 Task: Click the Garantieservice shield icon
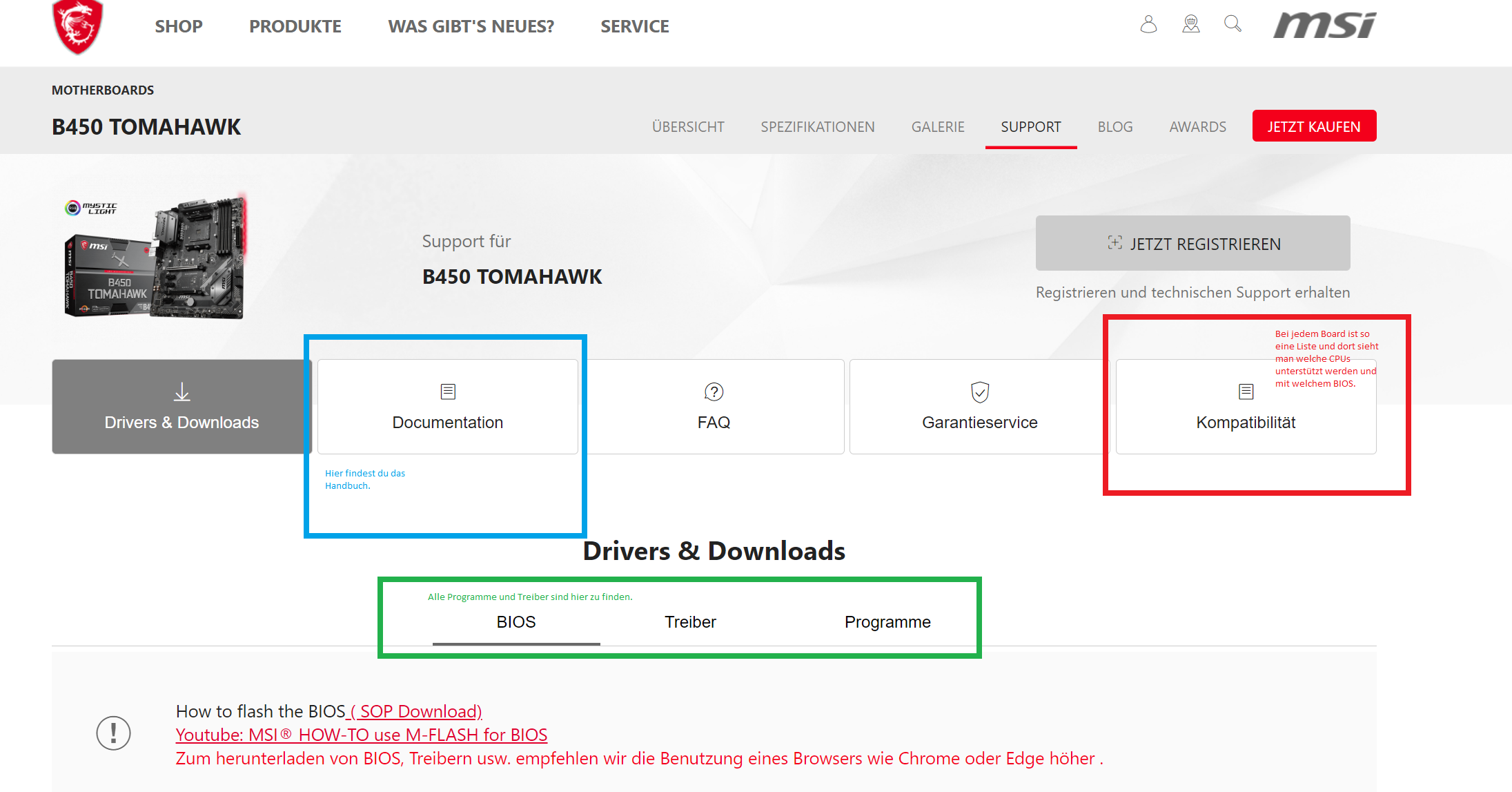coord(980,392)
